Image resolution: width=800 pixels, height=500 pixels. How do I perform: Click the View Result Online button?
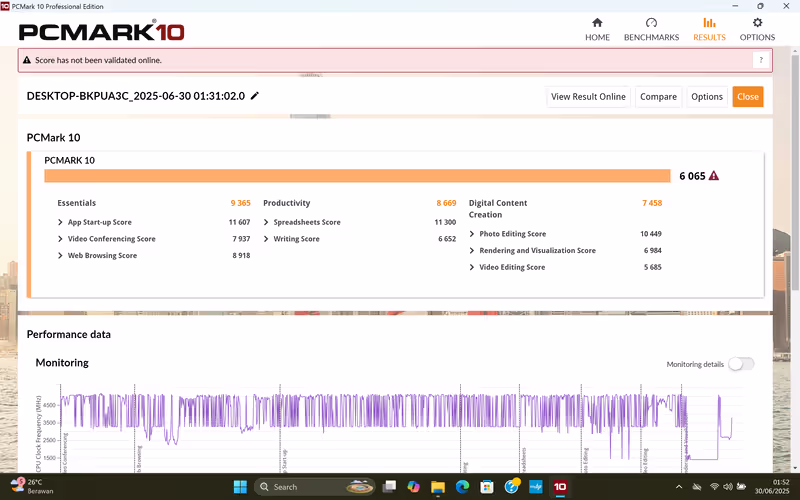coord(588,97)
